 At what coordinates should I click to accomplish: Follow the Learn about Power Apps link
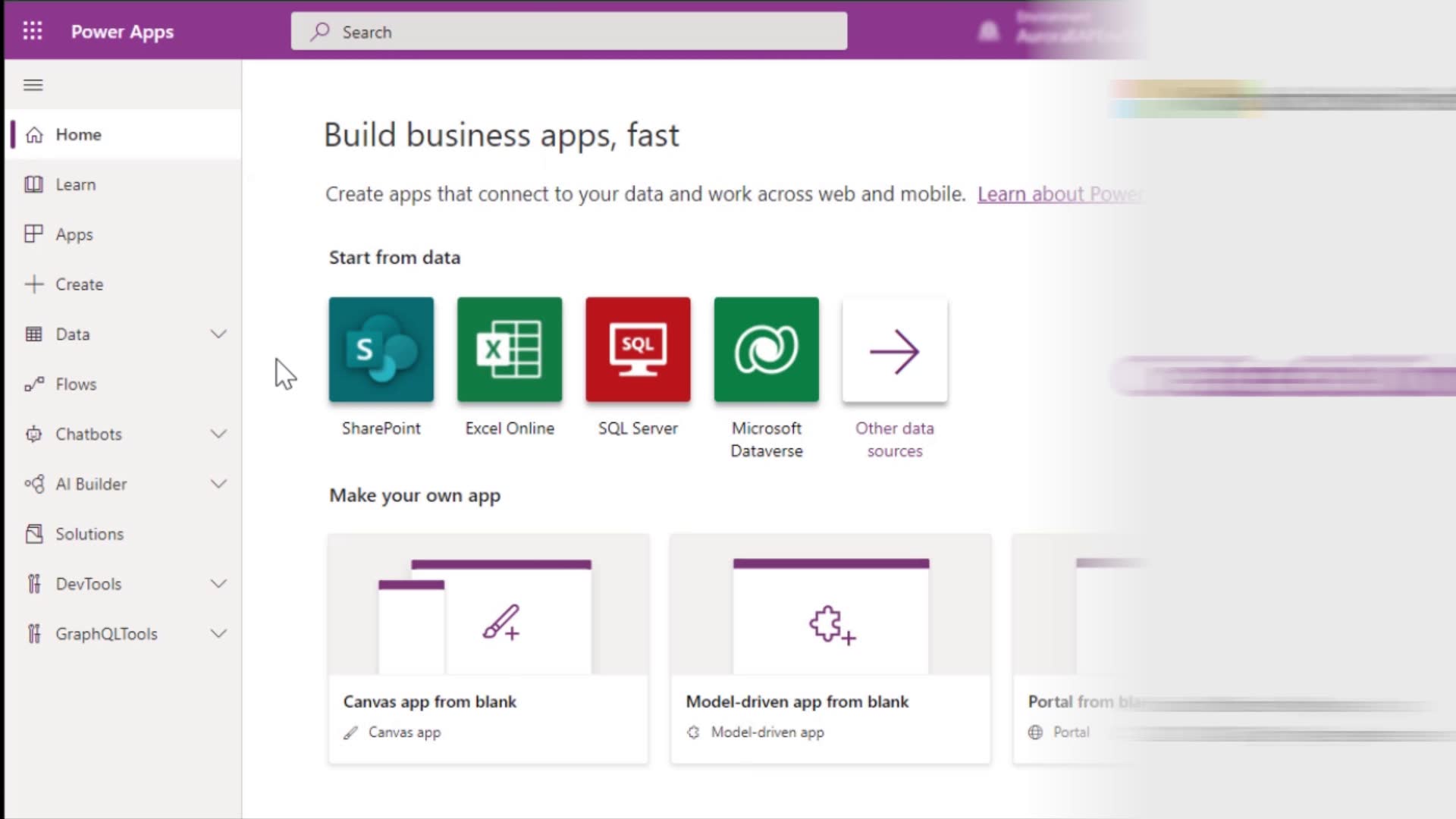[x=1060, y=194]
